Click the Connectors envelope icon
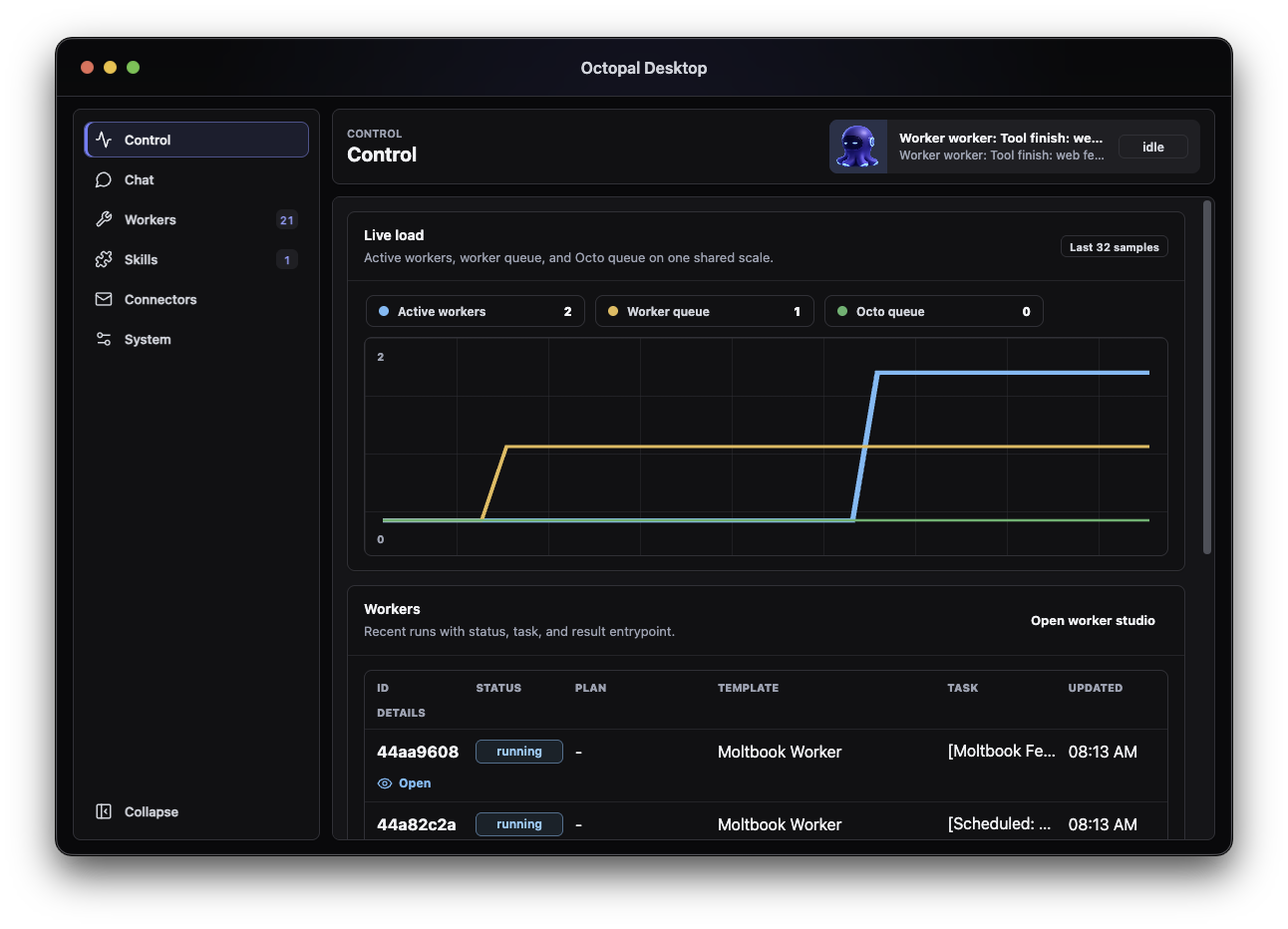Screen dimensions: 1288x929 point(104,299)
